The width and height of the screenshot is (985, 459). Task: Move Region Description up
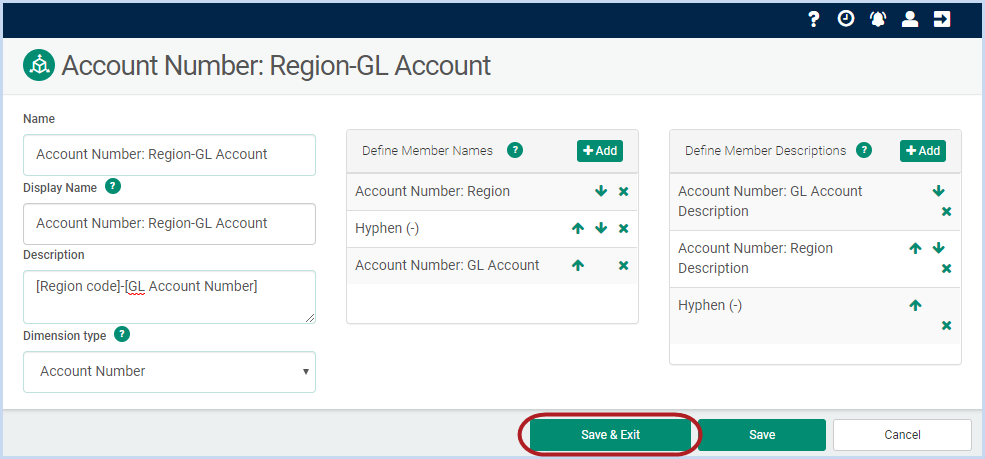[x=916, y=248]
